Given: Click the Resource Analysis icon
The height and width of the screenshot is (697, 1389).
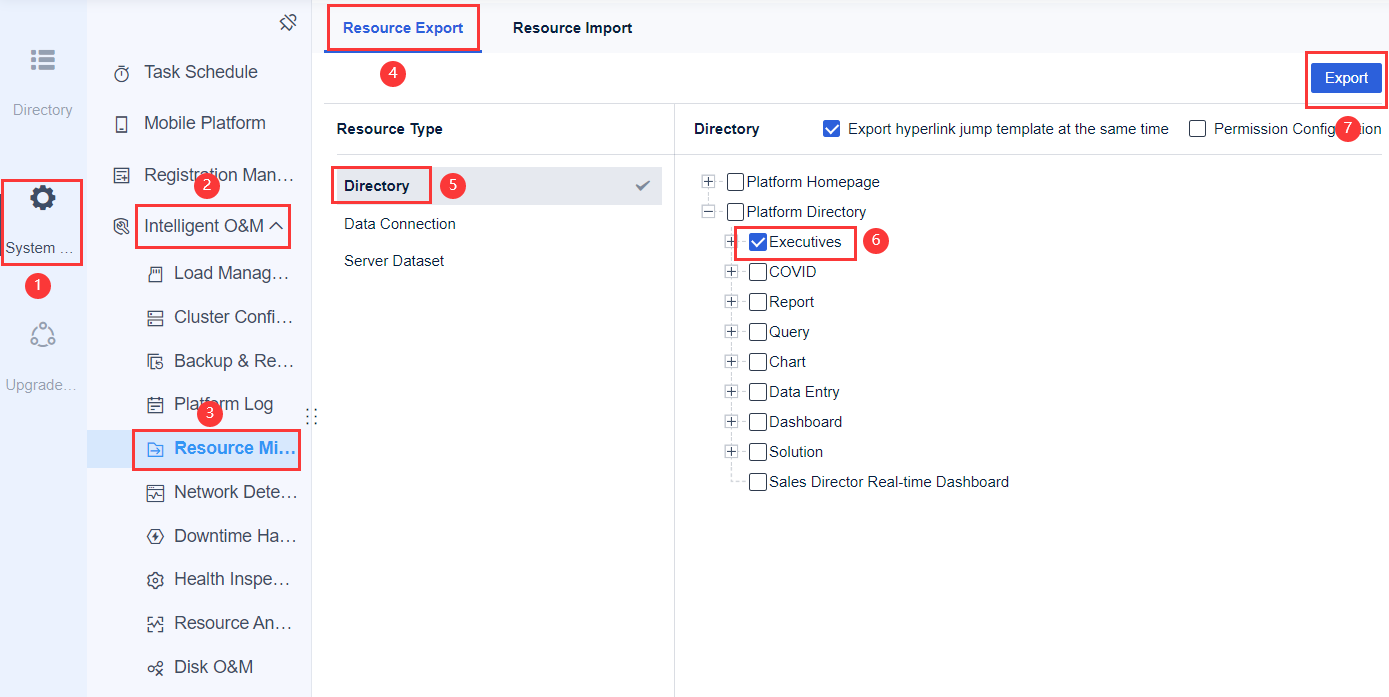Looking at the screenshot, I should [x=155, y=624].
